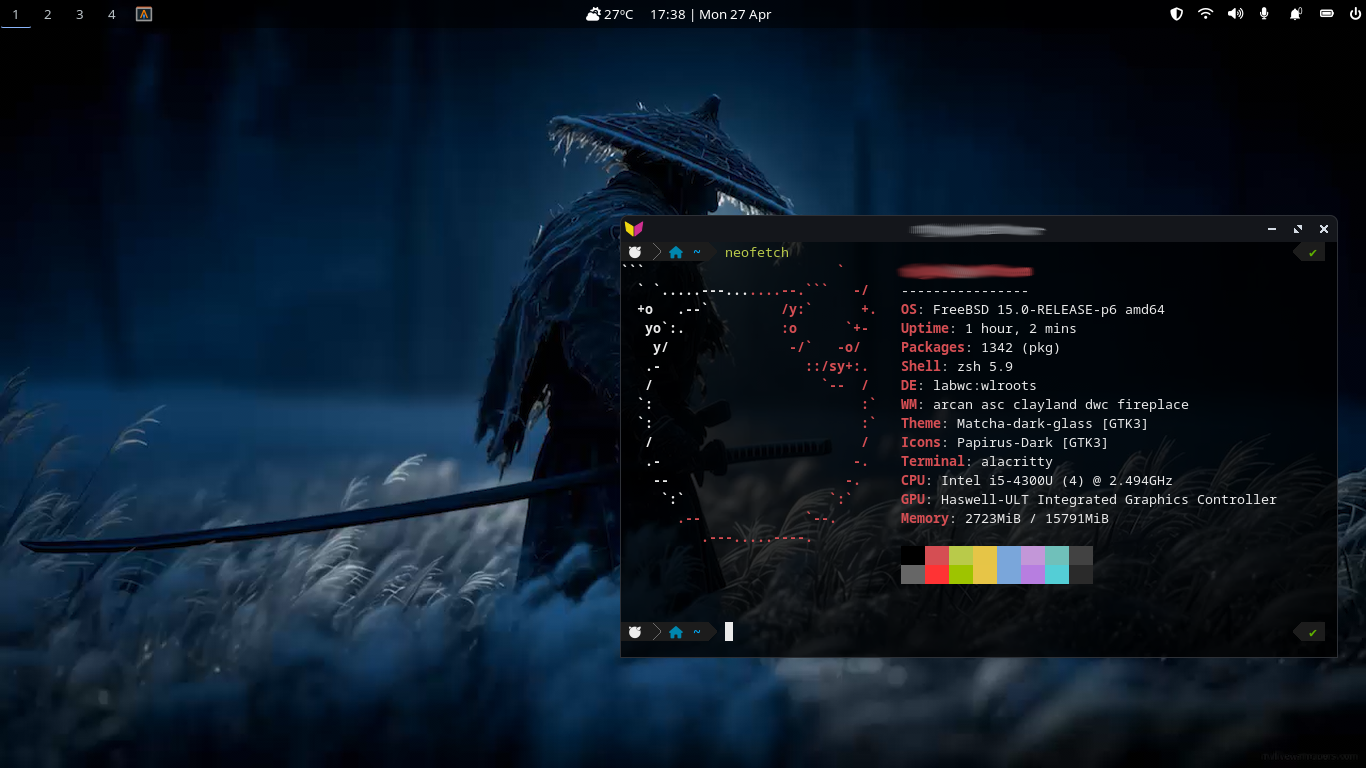Click the blue home folder icon in the prompt

tap(675, 252)
